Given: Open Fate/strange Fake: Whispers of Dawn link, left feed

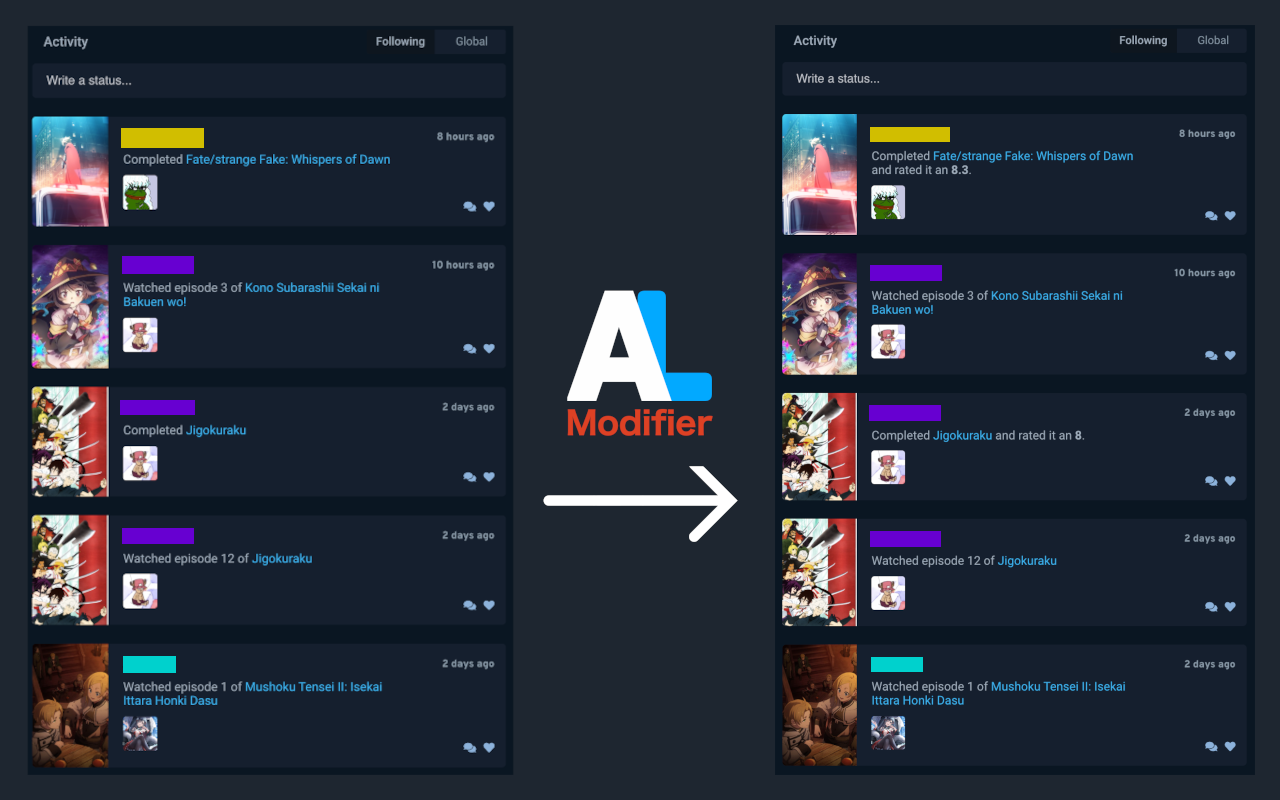Looking at the screenshot, I should [288, 160].
